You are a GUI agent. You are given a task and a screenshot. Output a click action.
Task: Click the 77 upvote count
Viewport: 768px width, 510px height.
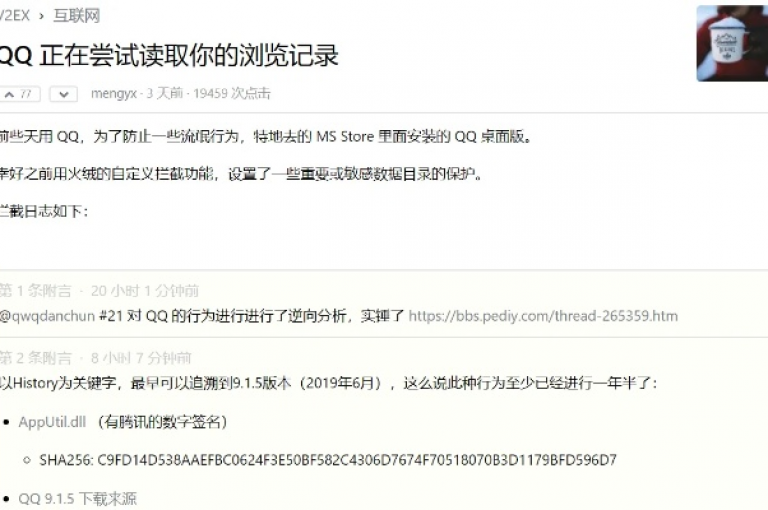(25, 94)
